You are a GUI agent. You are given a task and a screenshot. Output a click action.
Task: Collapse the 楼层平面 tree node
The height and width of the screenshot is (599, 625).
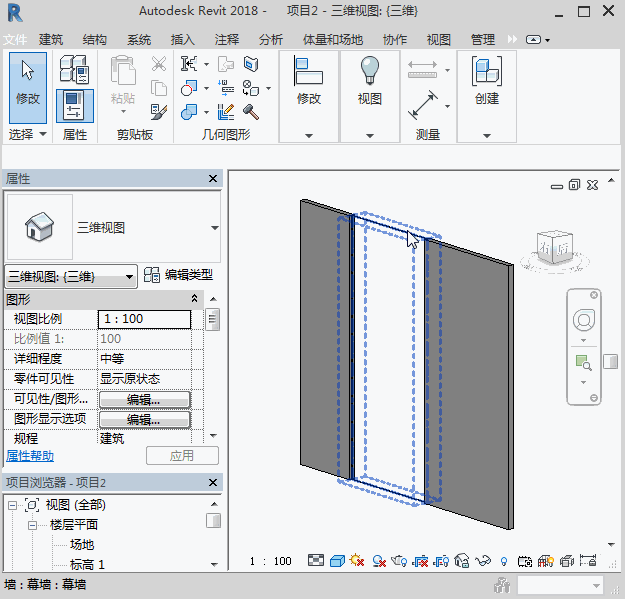[x=32, y=524]
